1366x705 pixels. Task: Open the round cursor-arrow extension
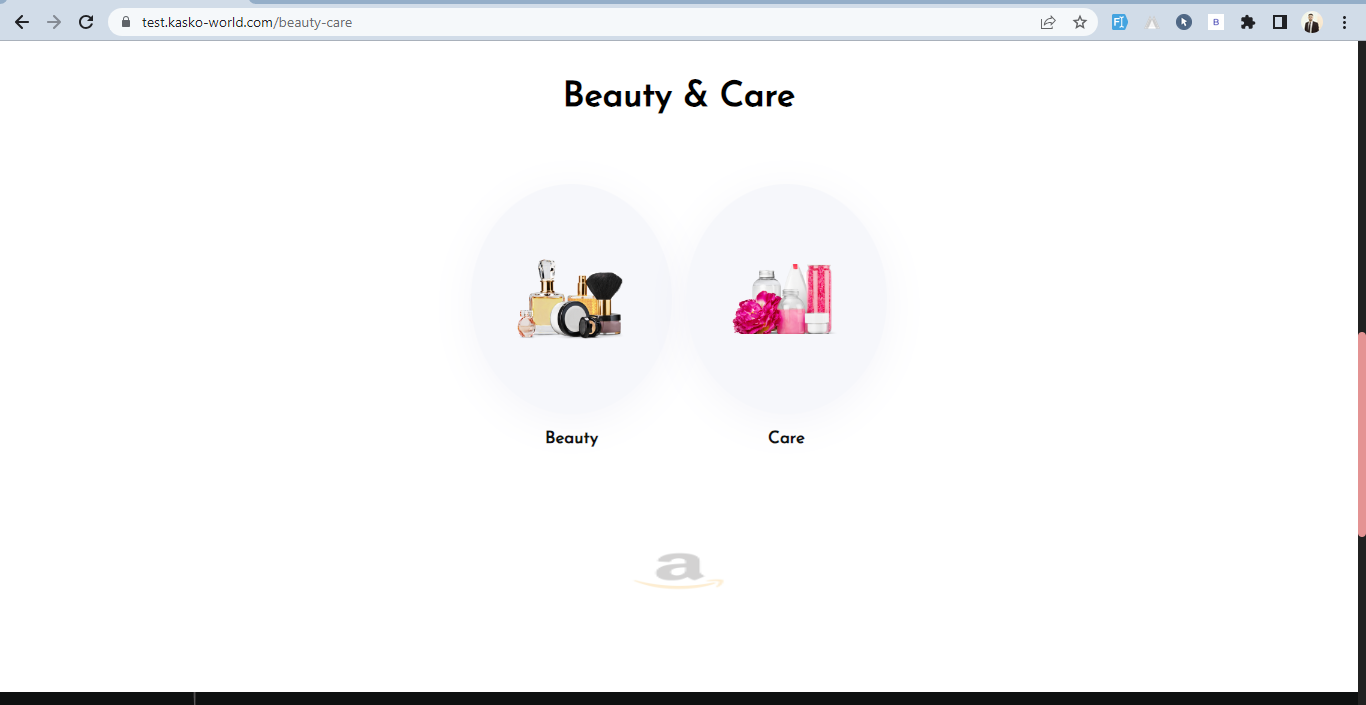pyautogui.click(x=1184, y=22)
